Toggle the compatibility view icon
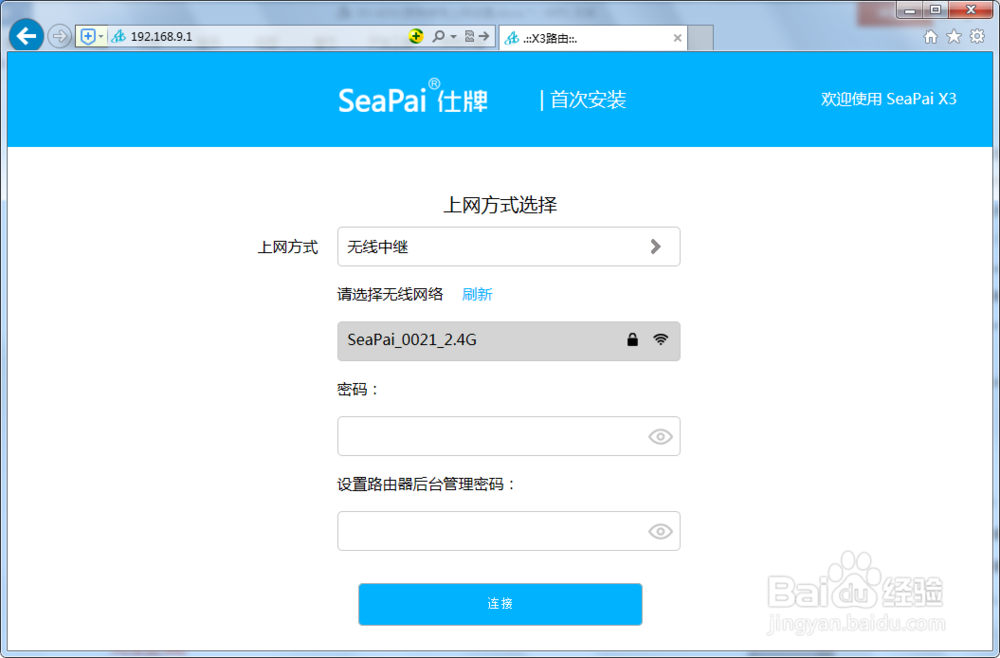Image resolution: width=1000 pixels, height=658 pixels. pos(469,36)
